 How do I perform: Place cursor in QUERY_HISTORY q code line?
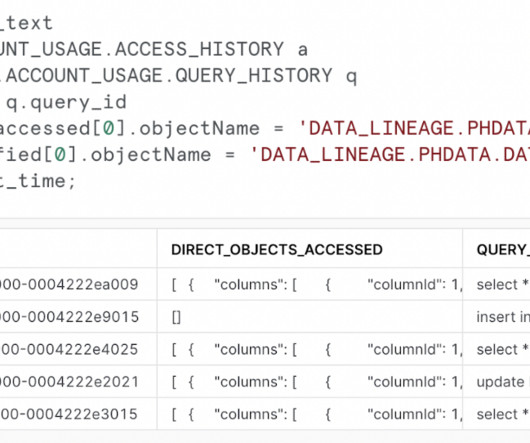click(178, 75)
